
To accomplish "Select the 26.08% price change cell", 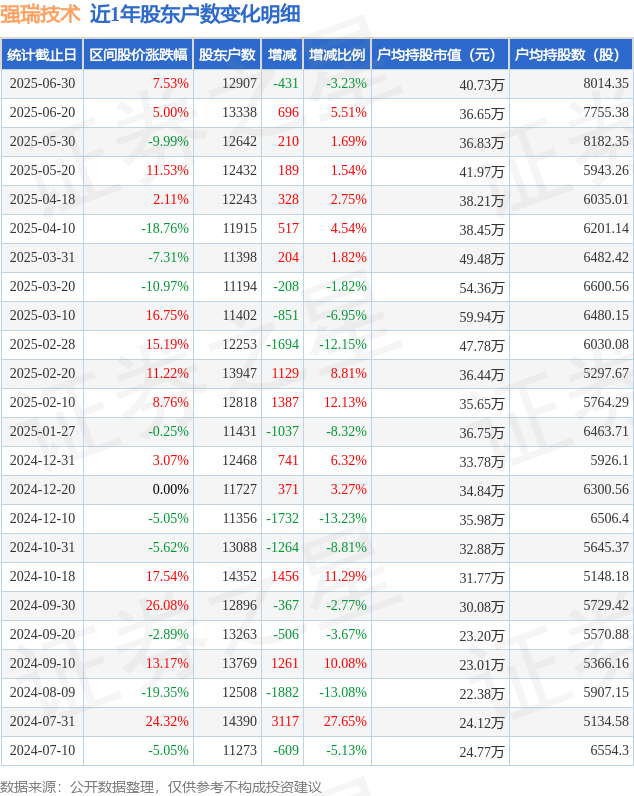I will (x=167, y=605).
